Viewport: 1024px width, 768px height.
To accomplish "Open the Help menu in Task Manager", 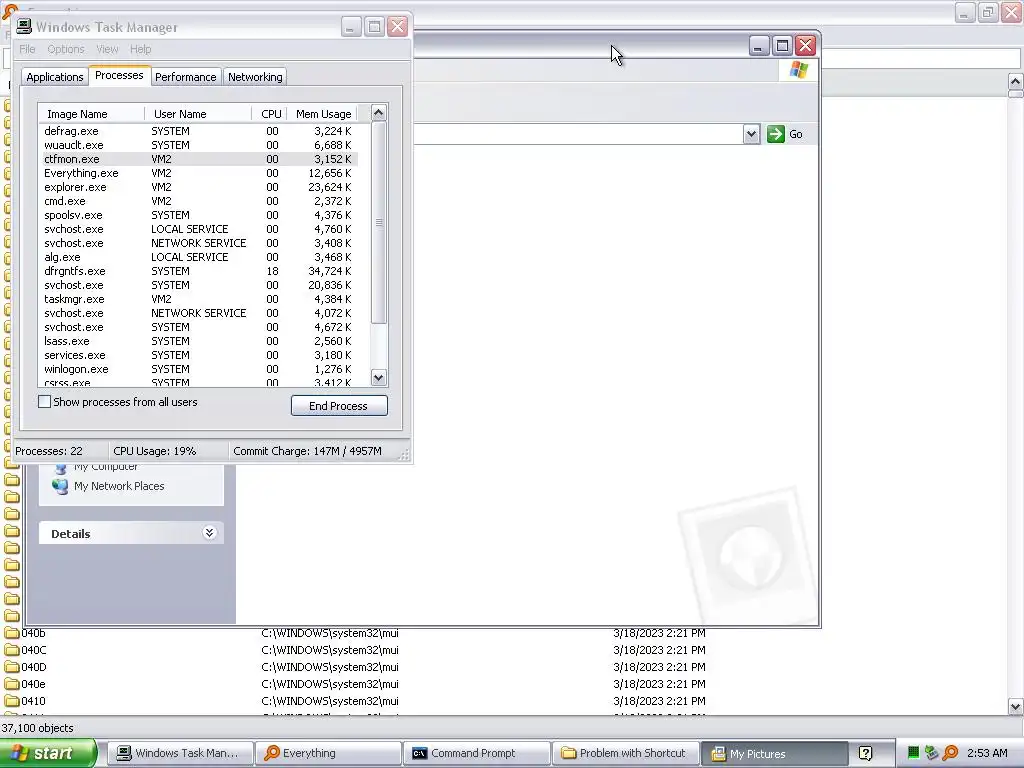I will pyautogui.click(x=140, y=49).
